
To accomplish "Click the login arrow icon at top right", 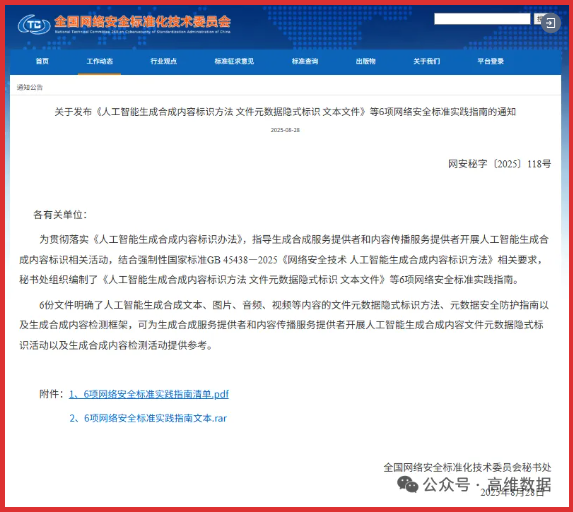I will 550,23.
